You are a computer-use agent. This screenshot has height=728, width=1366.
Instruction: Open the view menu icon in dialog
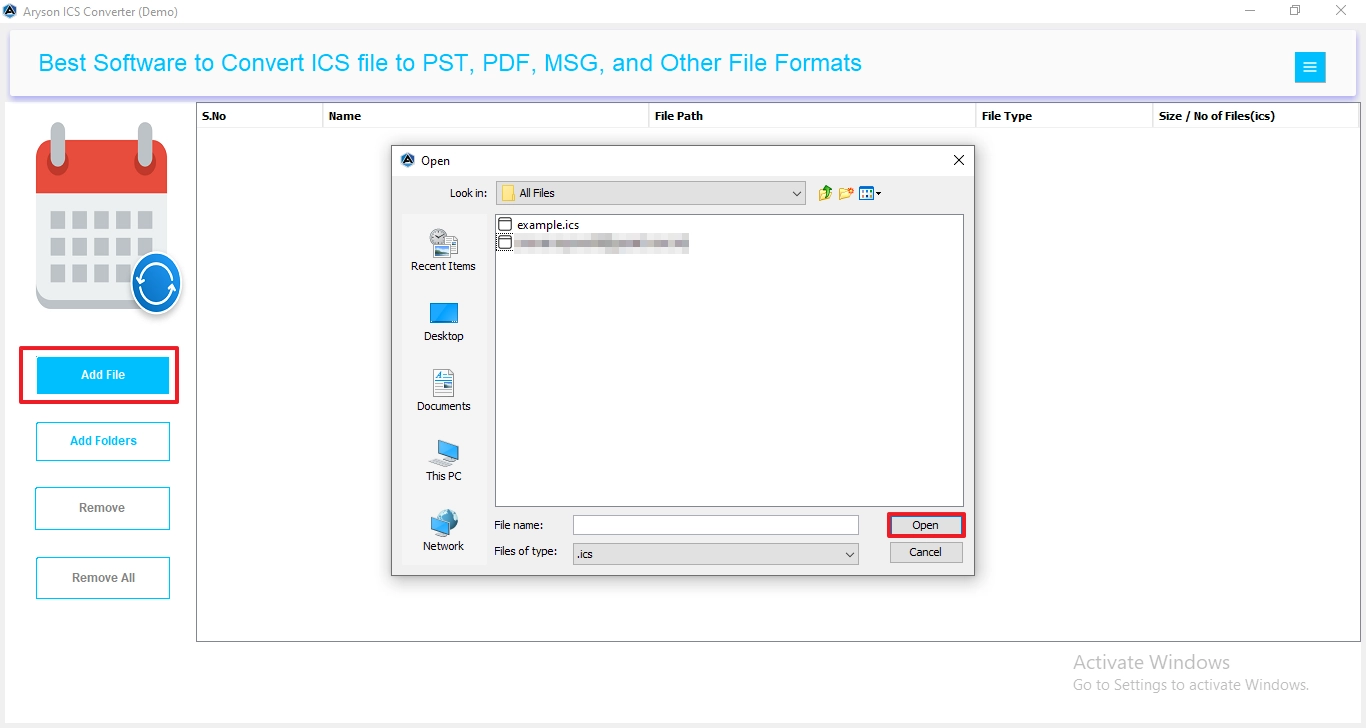(x=869, y=193)
